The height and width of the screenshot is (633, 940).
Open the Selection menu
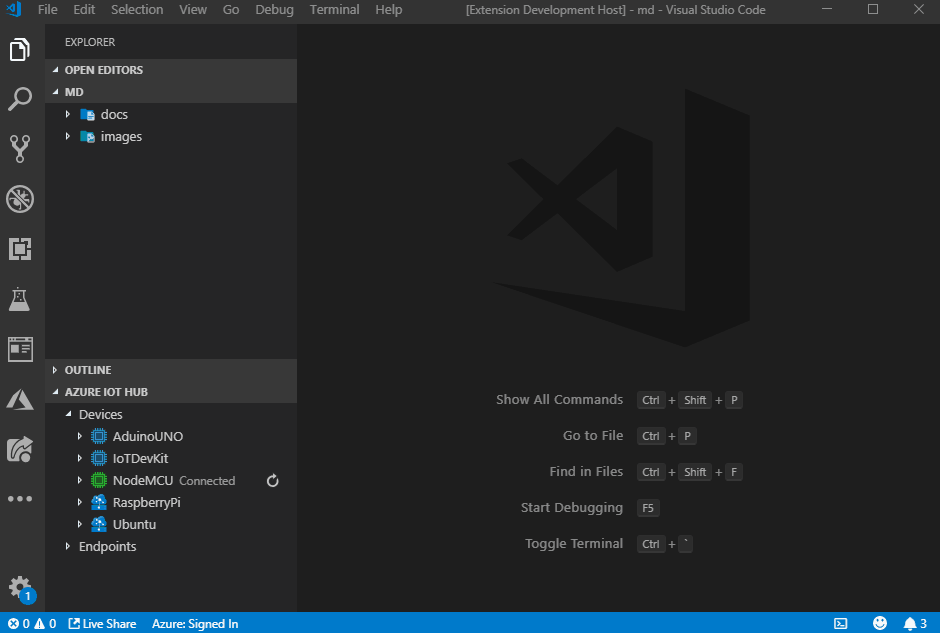tap(137, 10)
